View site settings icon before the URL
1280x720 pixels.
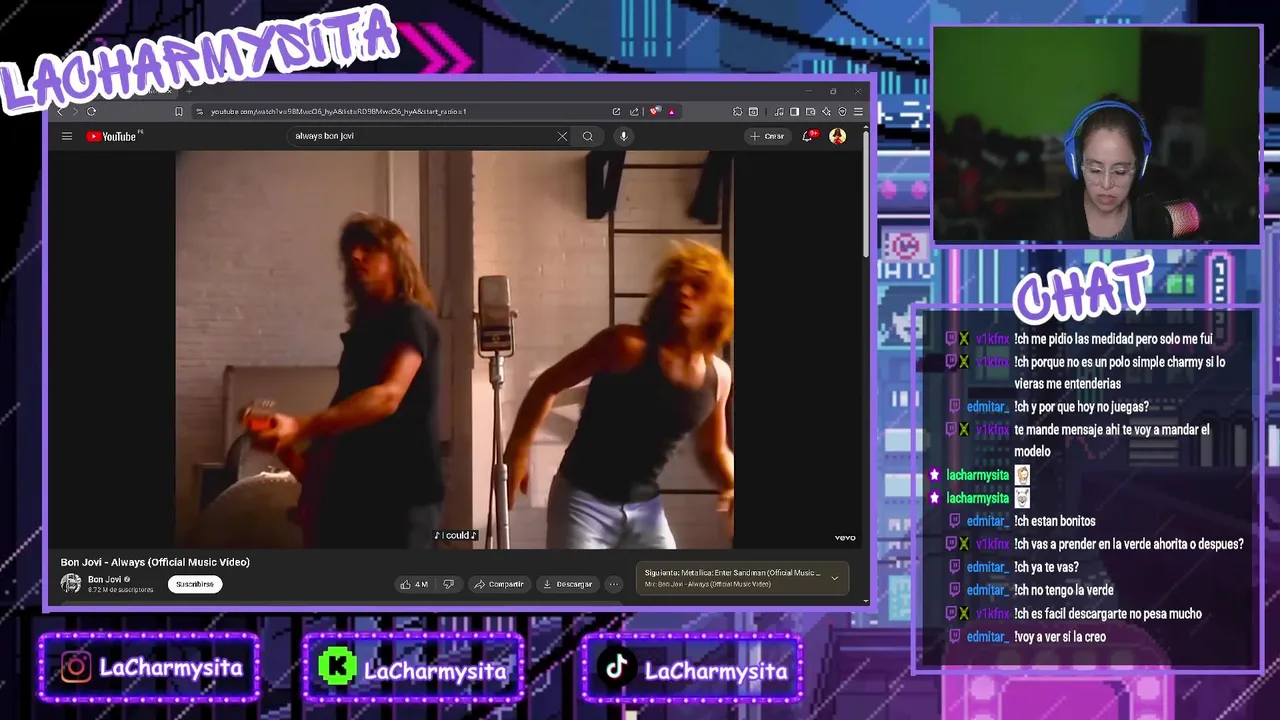pos(199,111)
